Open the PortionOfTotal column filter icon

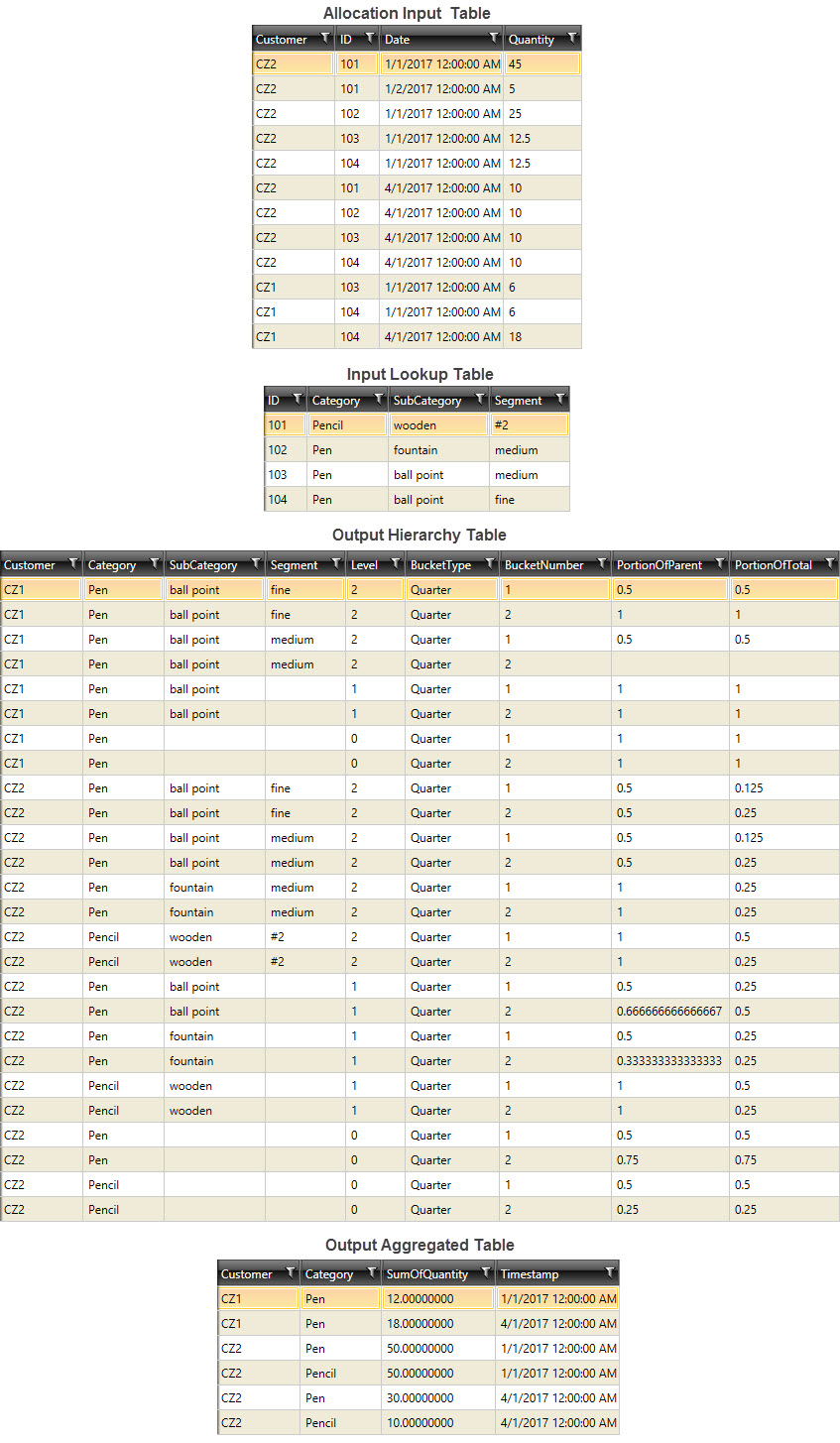829,564
